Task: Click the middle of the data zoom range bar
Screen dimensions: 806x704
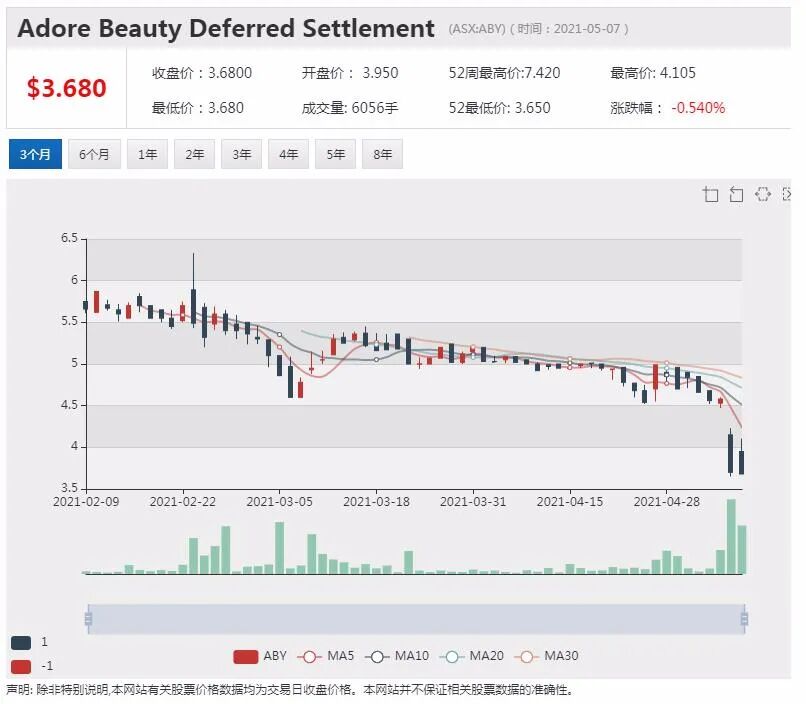Action: [x=416, y=619]
